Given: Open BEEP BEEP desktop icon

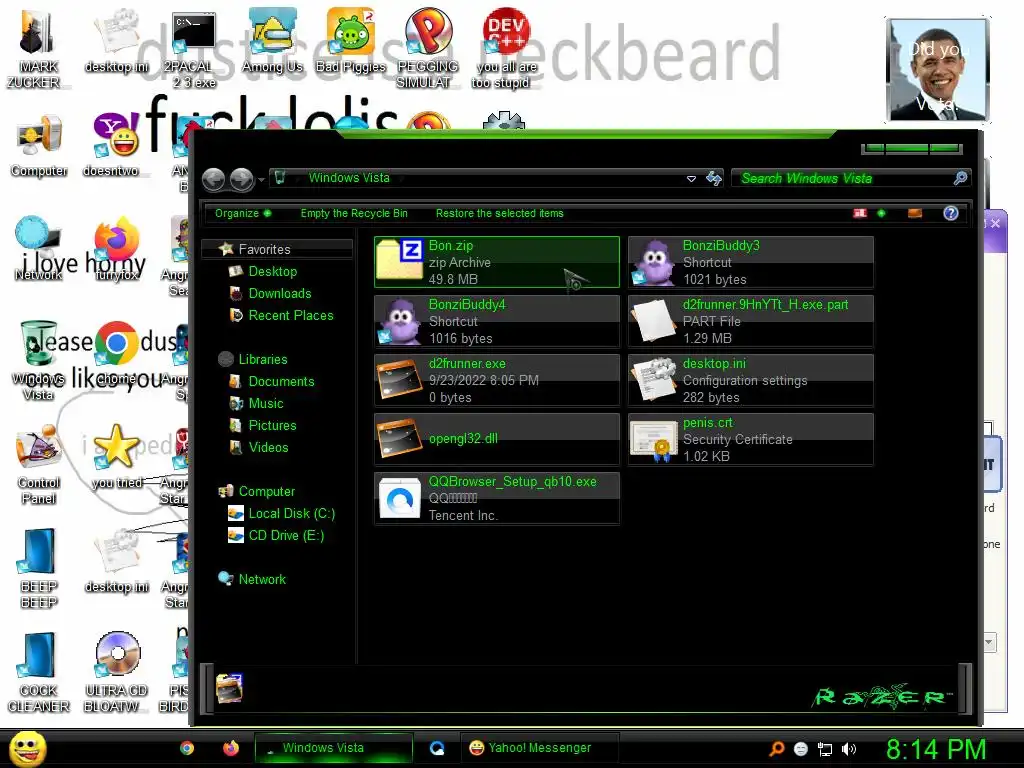Looking at the screenshot, I should click(38, 568).
